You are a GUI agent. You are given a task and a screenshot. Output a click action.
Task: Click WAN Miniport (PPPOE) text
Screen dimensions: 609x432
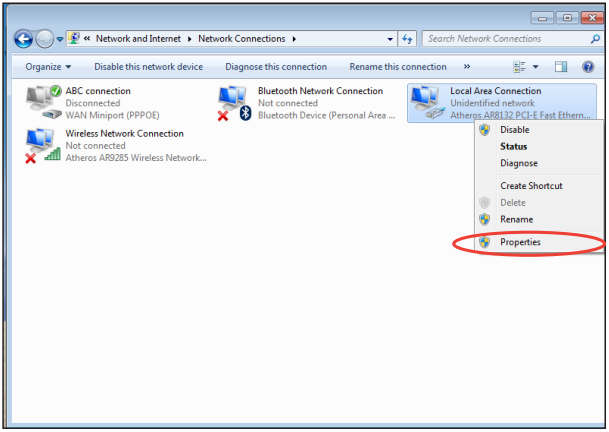pyautogui.click(x=112, y=115)
